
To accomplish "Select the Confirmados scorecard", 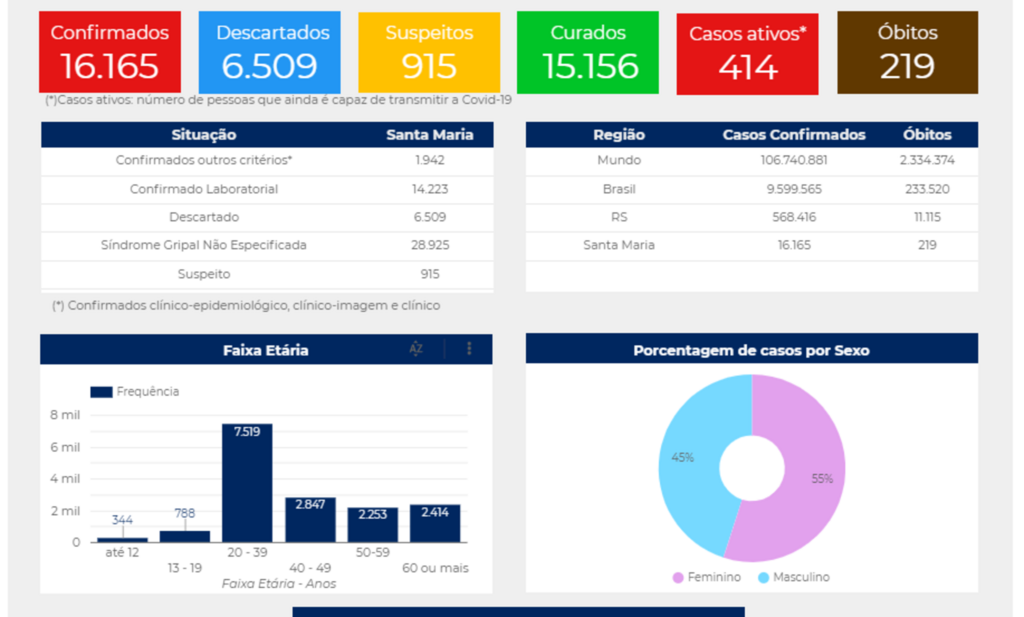I will 110,52.
